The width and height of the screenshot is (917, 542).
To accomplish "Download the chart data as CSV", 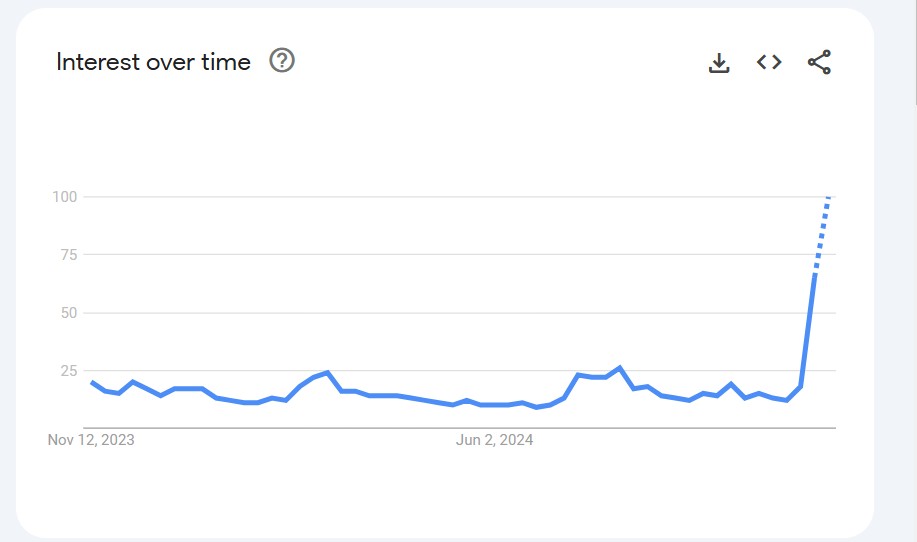I will point(718,63).
